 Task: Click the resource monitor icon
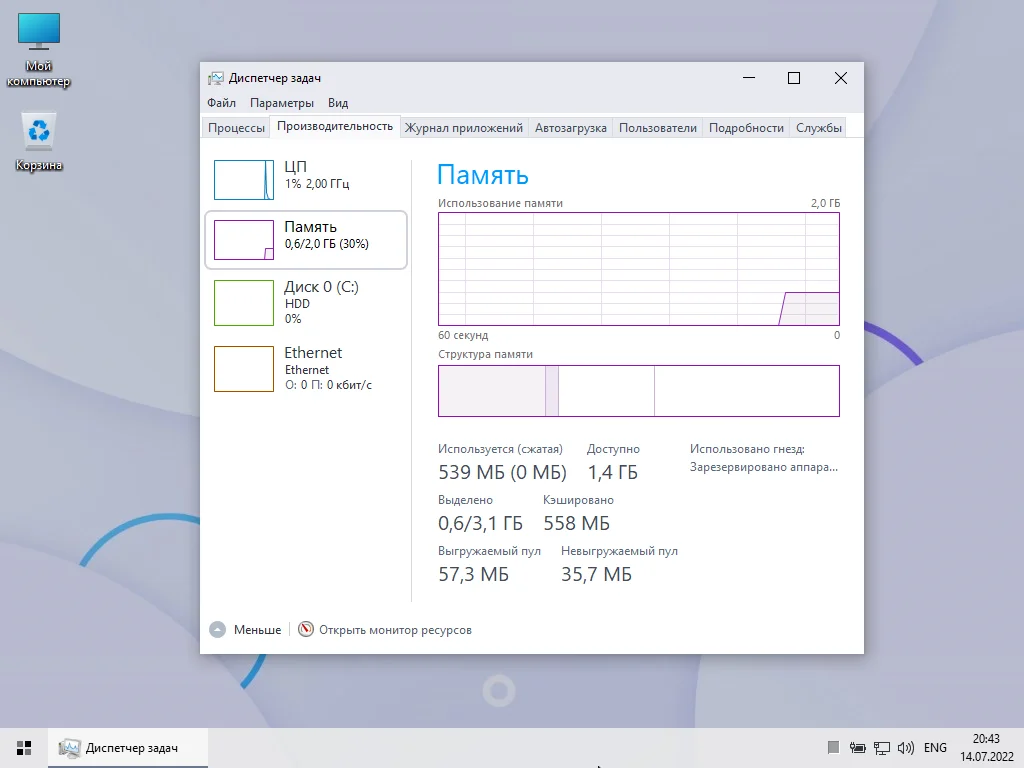coord(306,629)
